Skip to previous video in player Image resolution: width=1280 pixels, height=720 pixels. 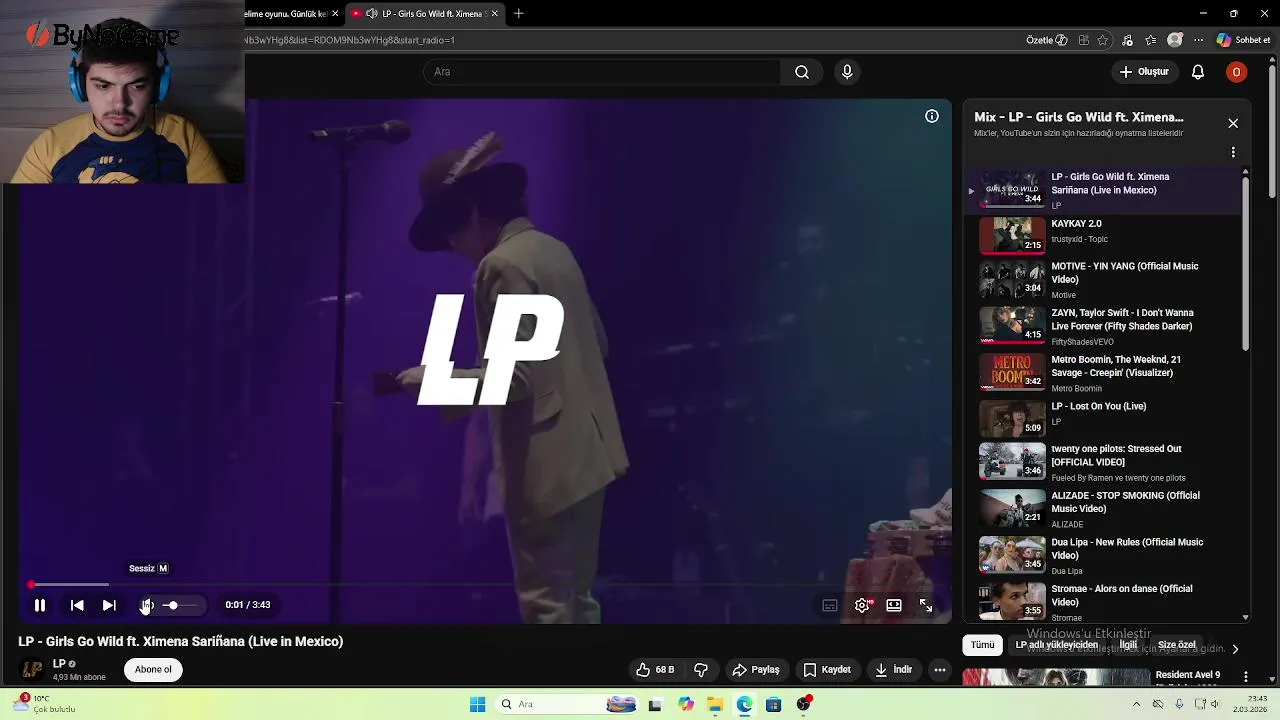[x=77, y=605]
